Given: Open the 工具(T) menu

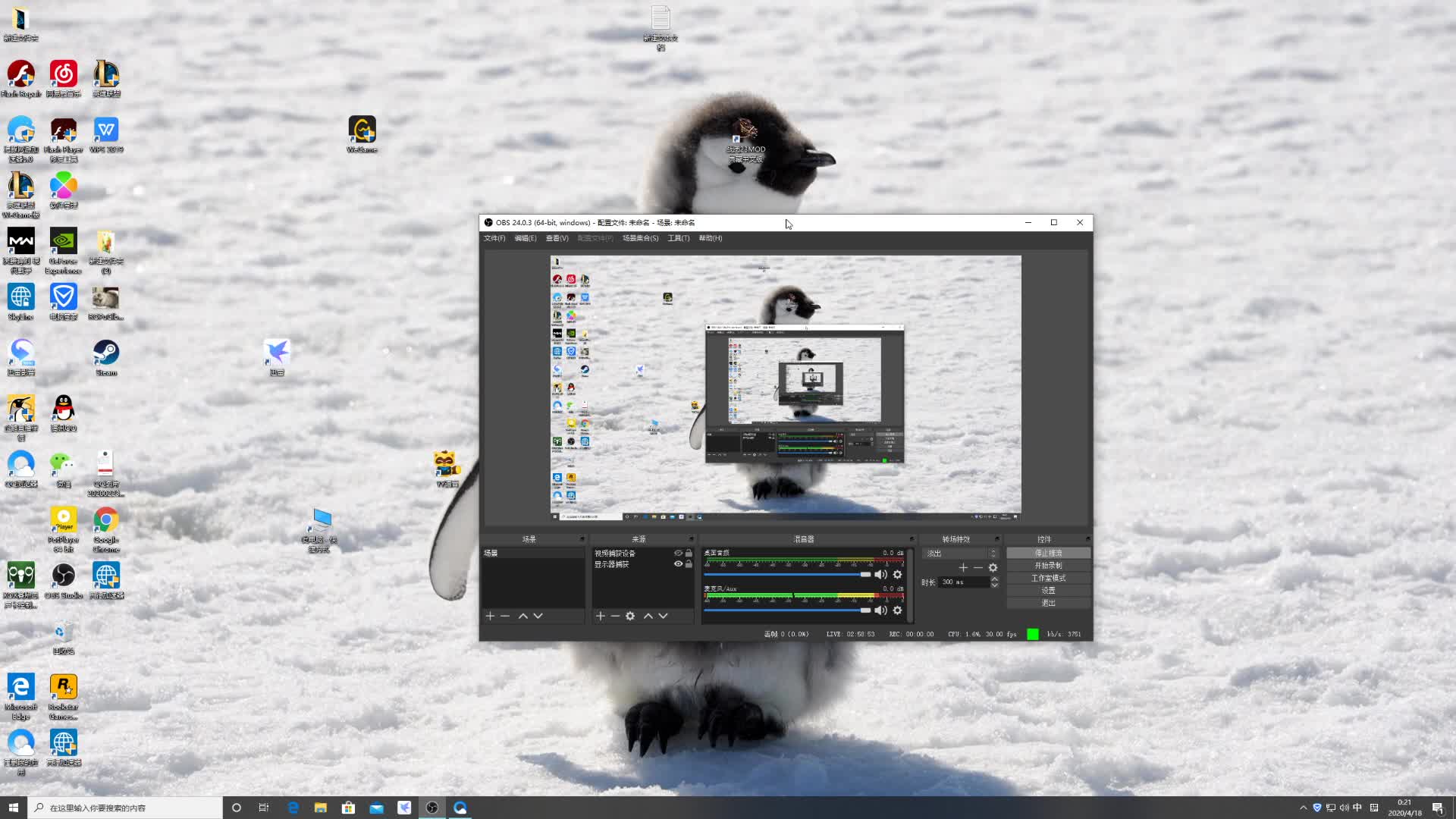Looking at the screenshot, I should coord(678,238).
